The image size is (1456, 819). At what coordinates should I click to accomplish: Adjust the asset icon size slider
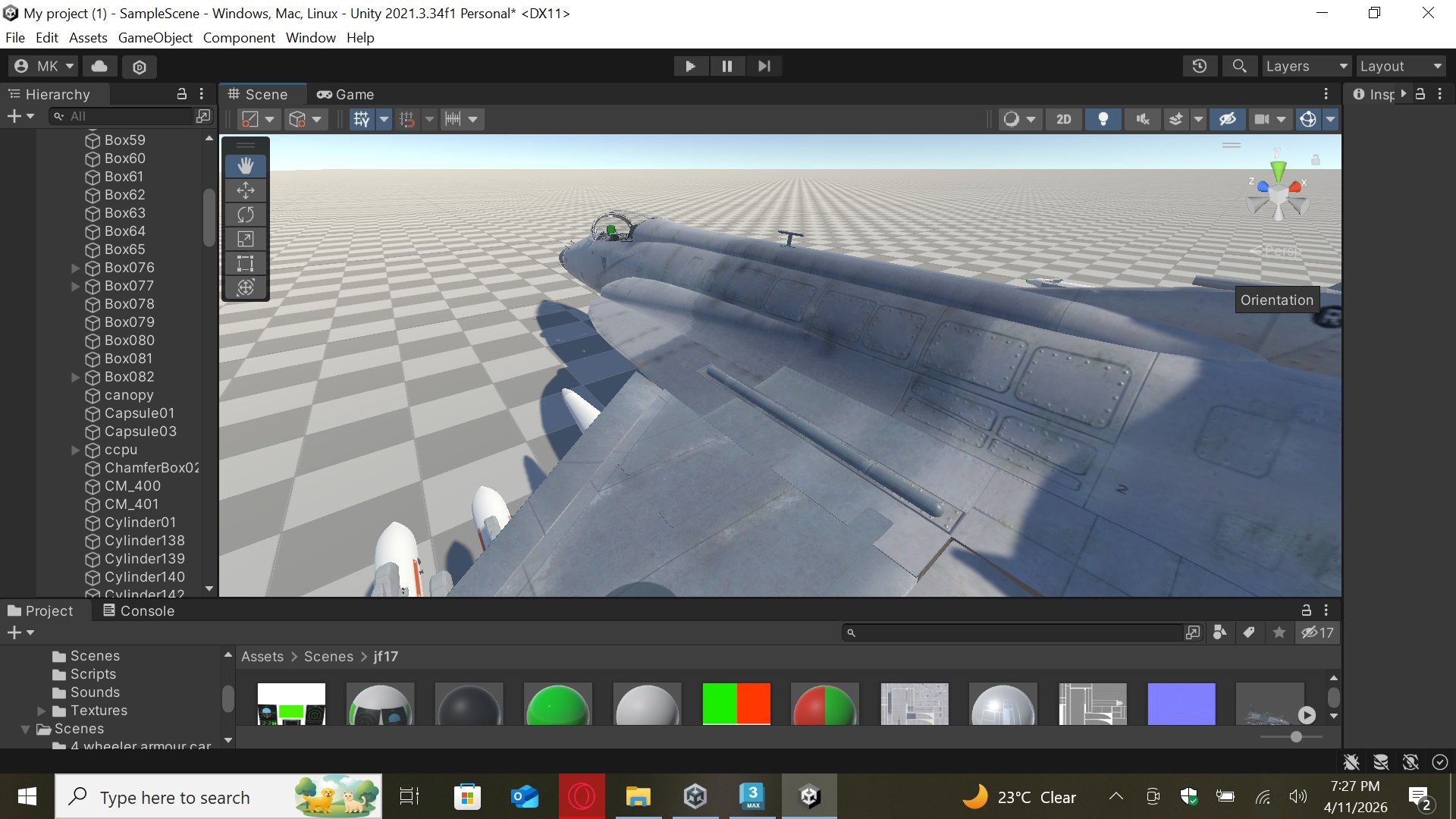point(1295,737)
